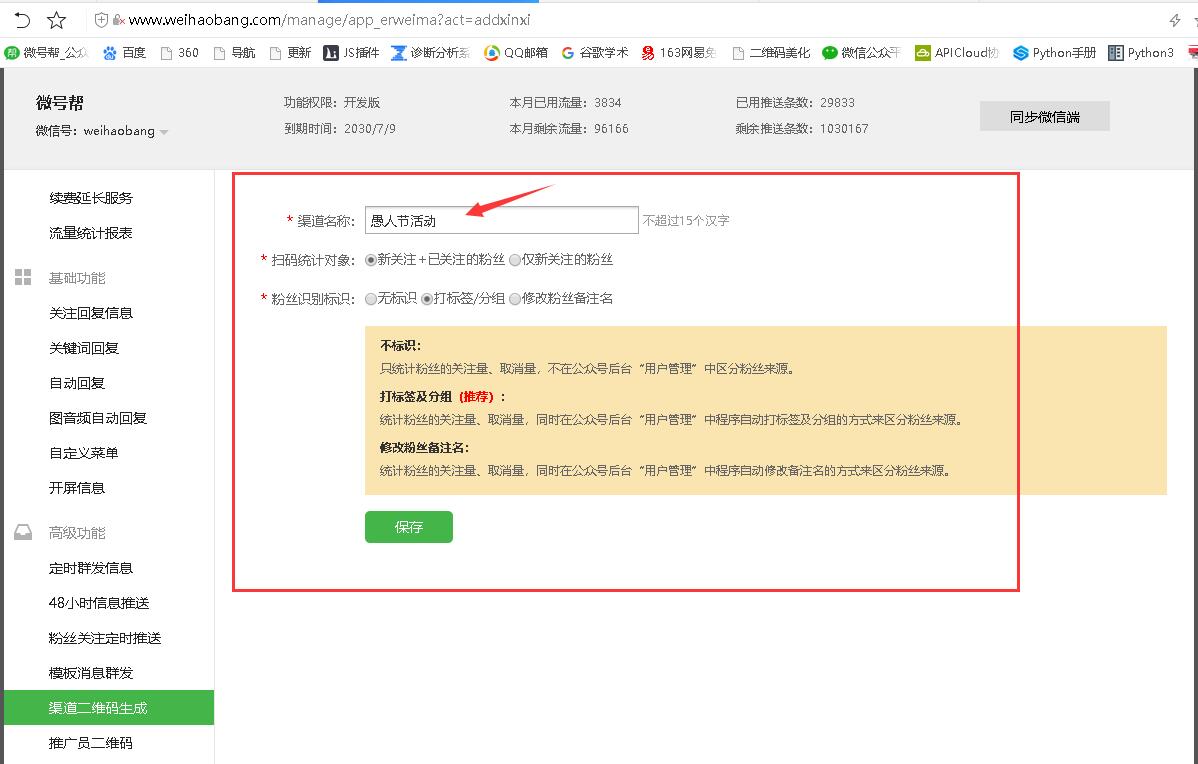1198x764 pixels.
Task: Choose 修改粉丝备注名 radio button
Action: pyautogui.click(x=515, y=299)
